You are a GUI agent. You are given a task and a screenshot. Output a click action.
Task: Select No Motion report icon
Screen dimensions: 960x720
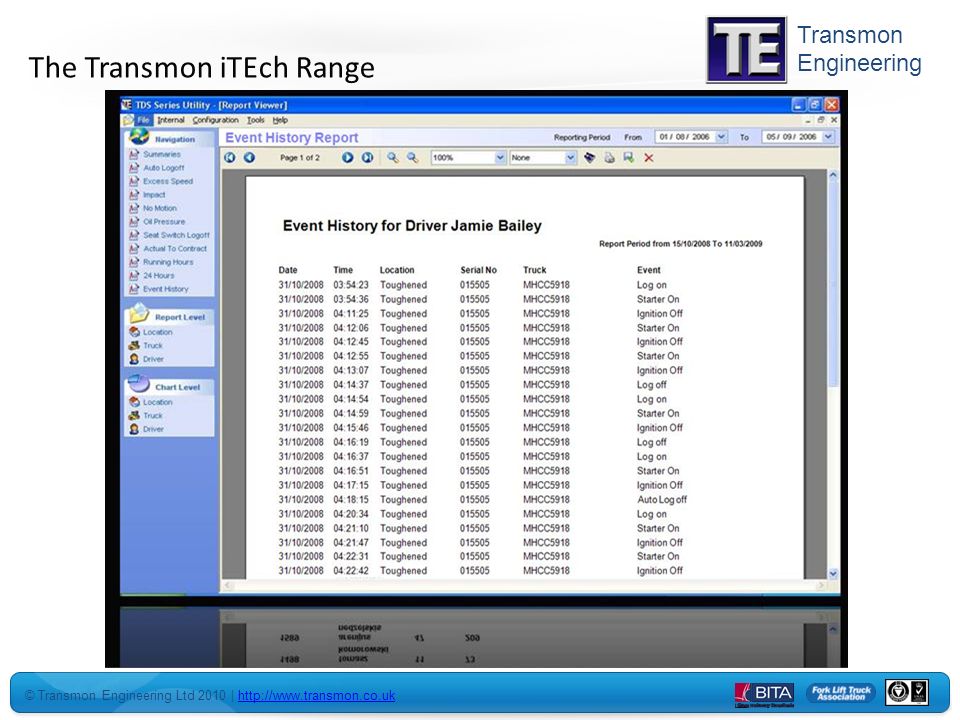[x=134, y=208]
